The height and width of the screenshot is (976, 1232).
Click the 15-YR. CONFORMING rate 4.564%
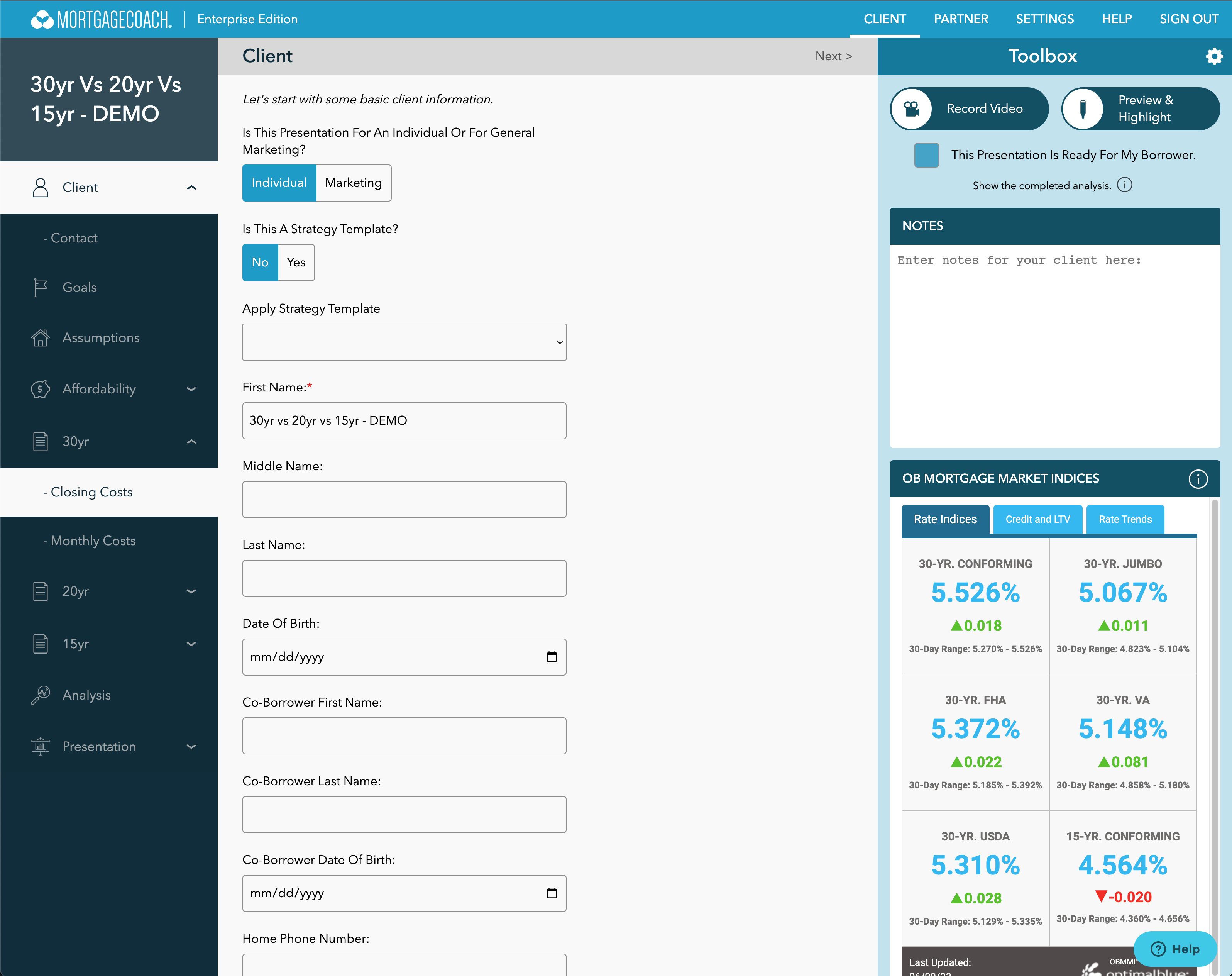tap(1122, 865)
